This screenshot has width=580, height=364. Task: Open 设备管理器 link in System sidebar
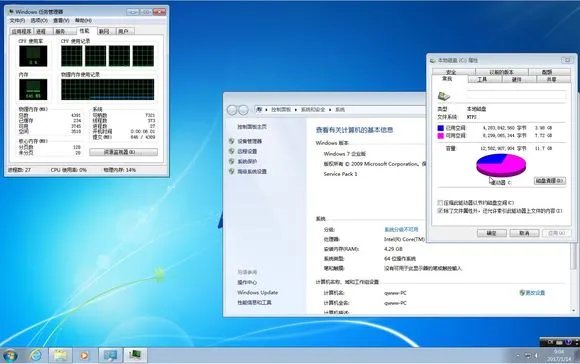pyautogui.click(x=250, y=141)
